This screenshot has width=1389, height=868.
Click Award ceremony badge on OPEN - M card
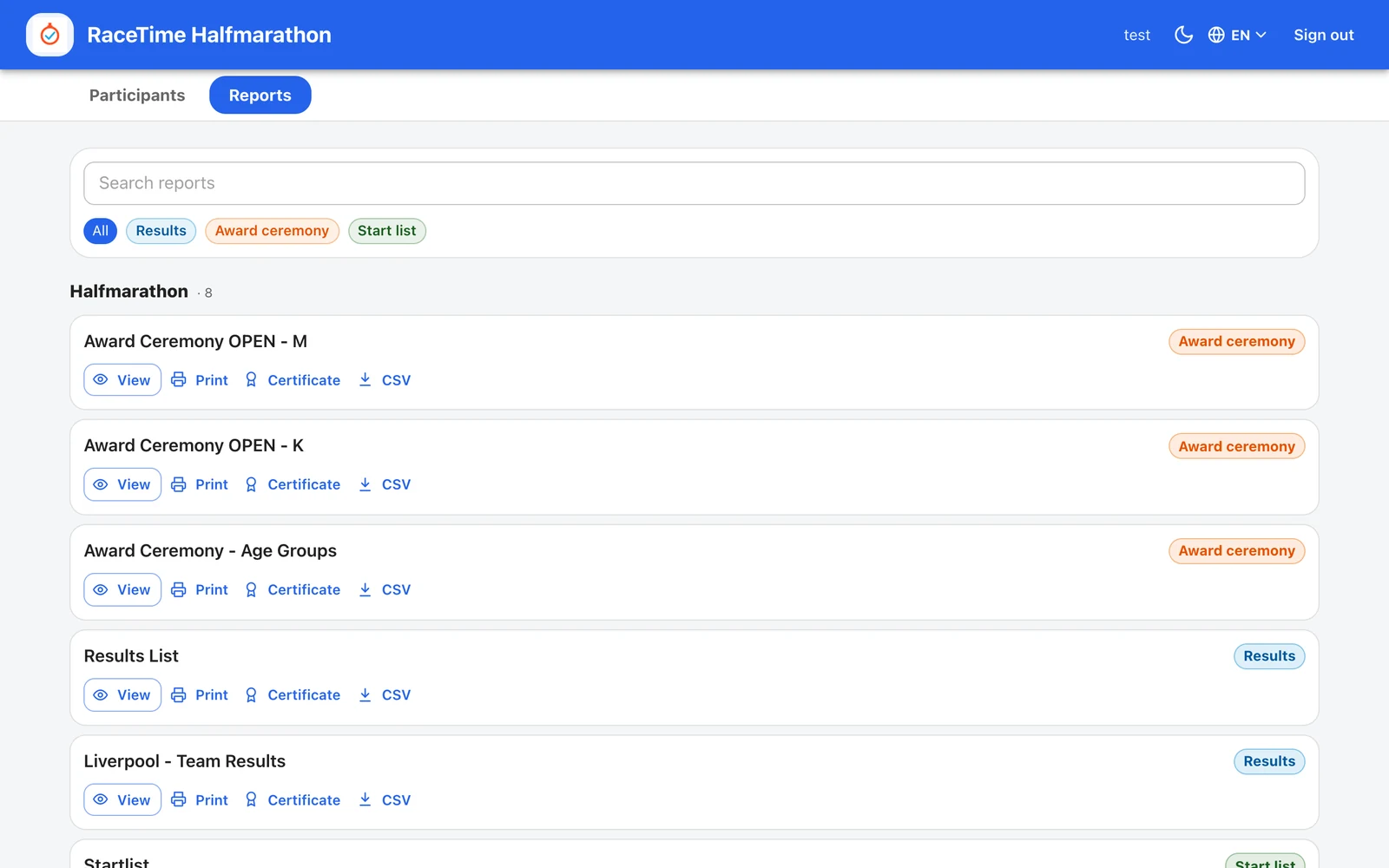coord(1236,342)
